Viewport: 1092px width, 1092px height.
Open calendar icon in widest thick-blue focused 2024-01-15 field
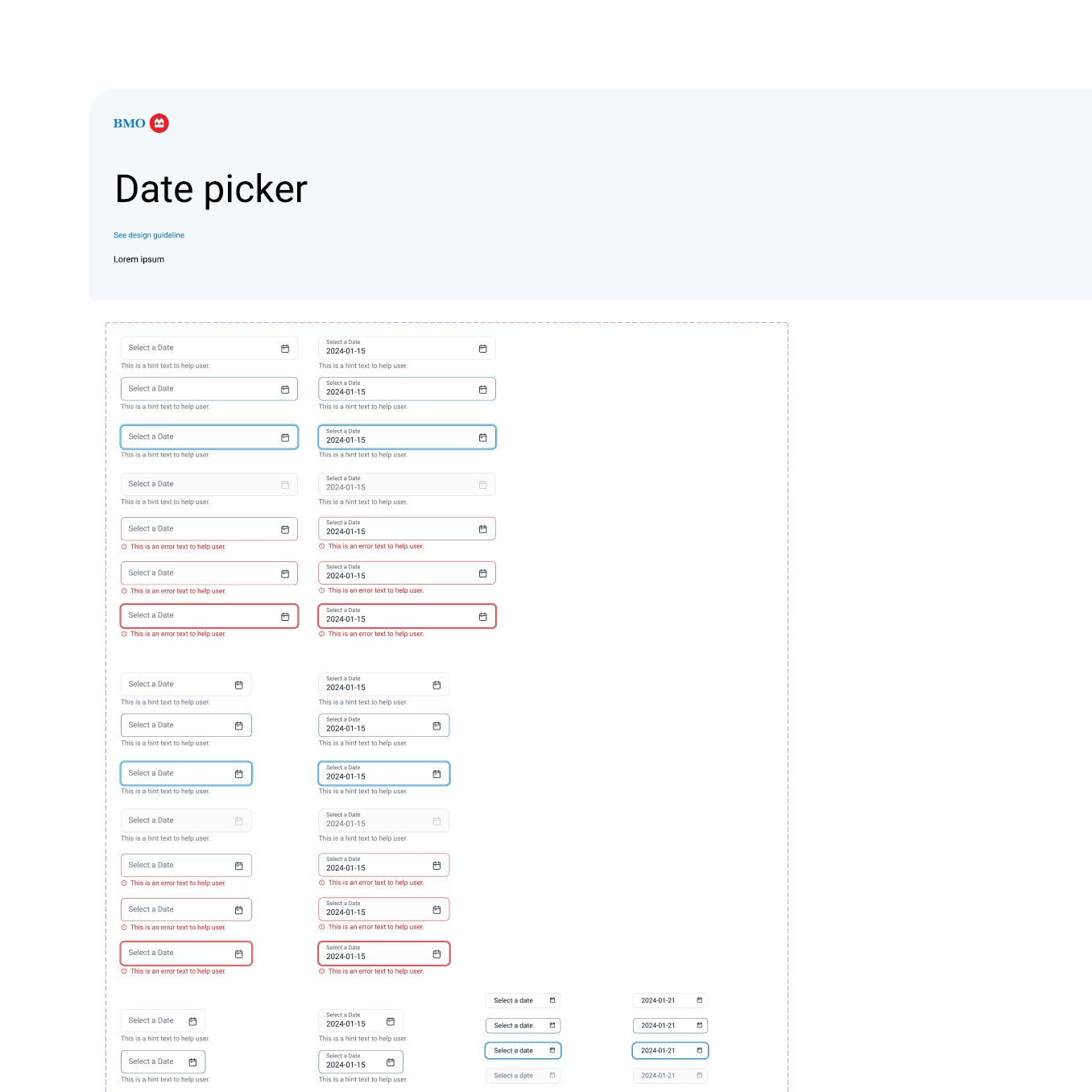(x=483, y=437)
